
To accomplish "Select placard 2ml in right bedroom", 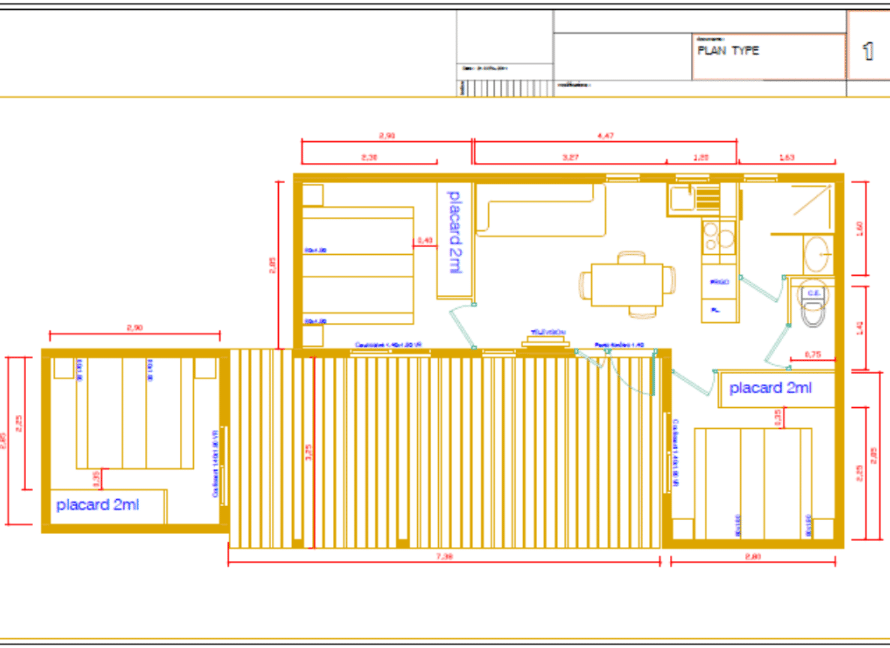I will click(770, 387).
